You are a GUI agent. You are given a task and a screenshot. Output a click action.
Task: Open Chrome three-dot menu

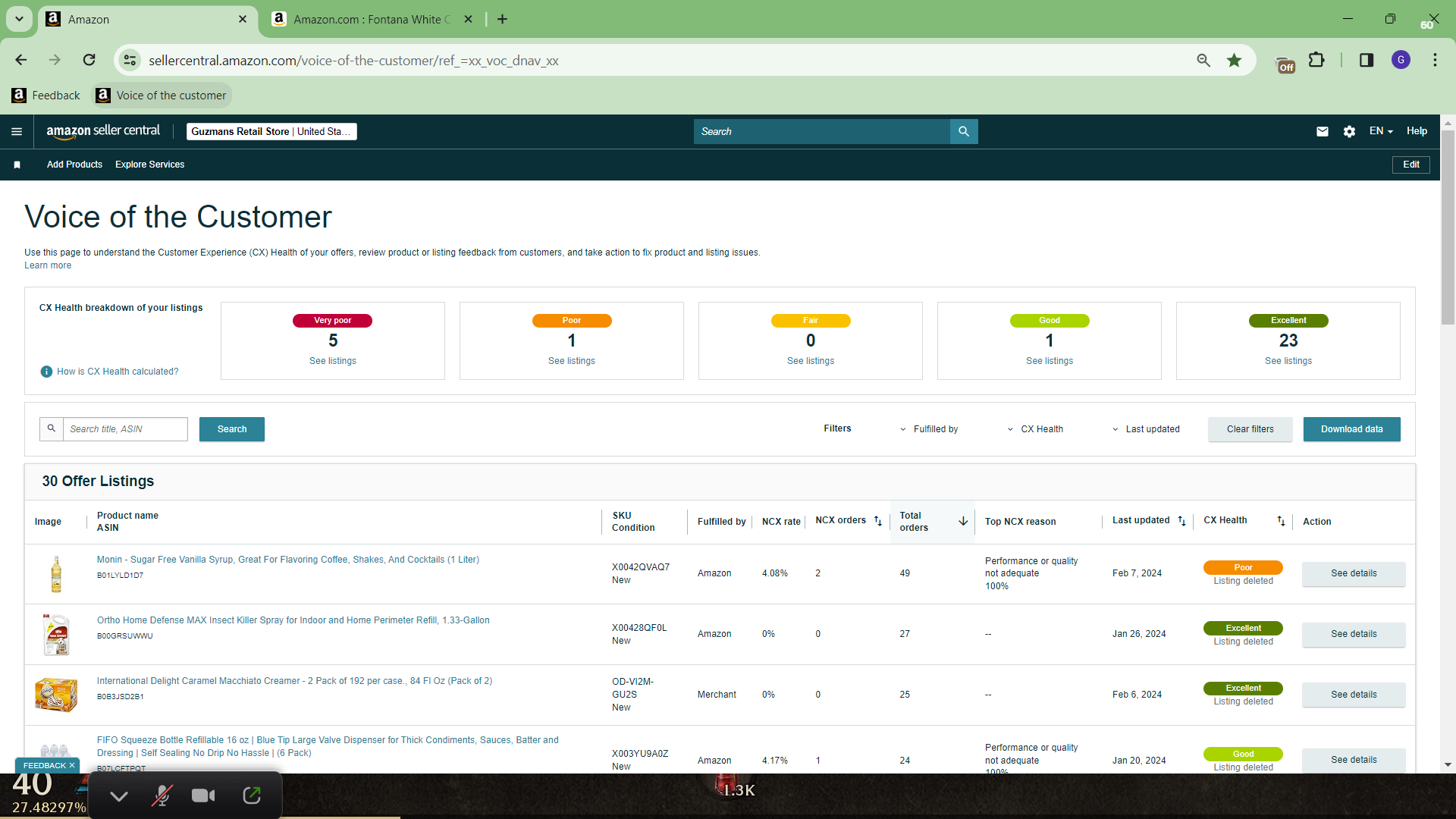pyautogui.click(x=1436, y=60)
